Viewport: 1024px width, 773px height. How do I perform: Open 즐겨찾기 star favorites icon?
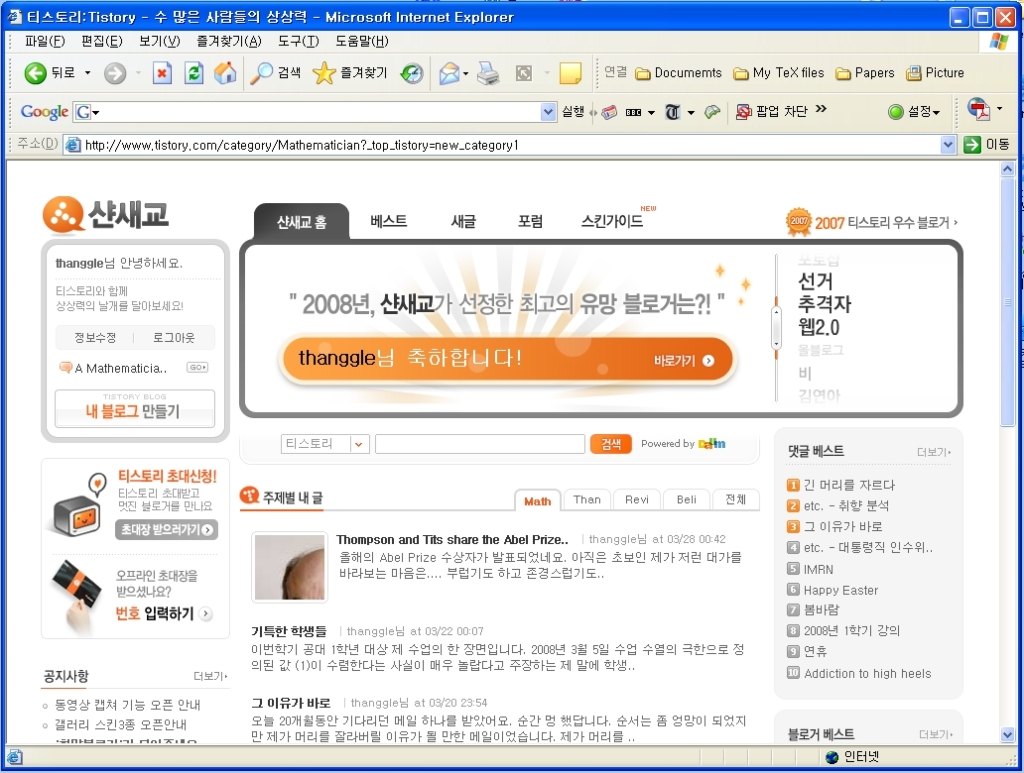point(349,73)
